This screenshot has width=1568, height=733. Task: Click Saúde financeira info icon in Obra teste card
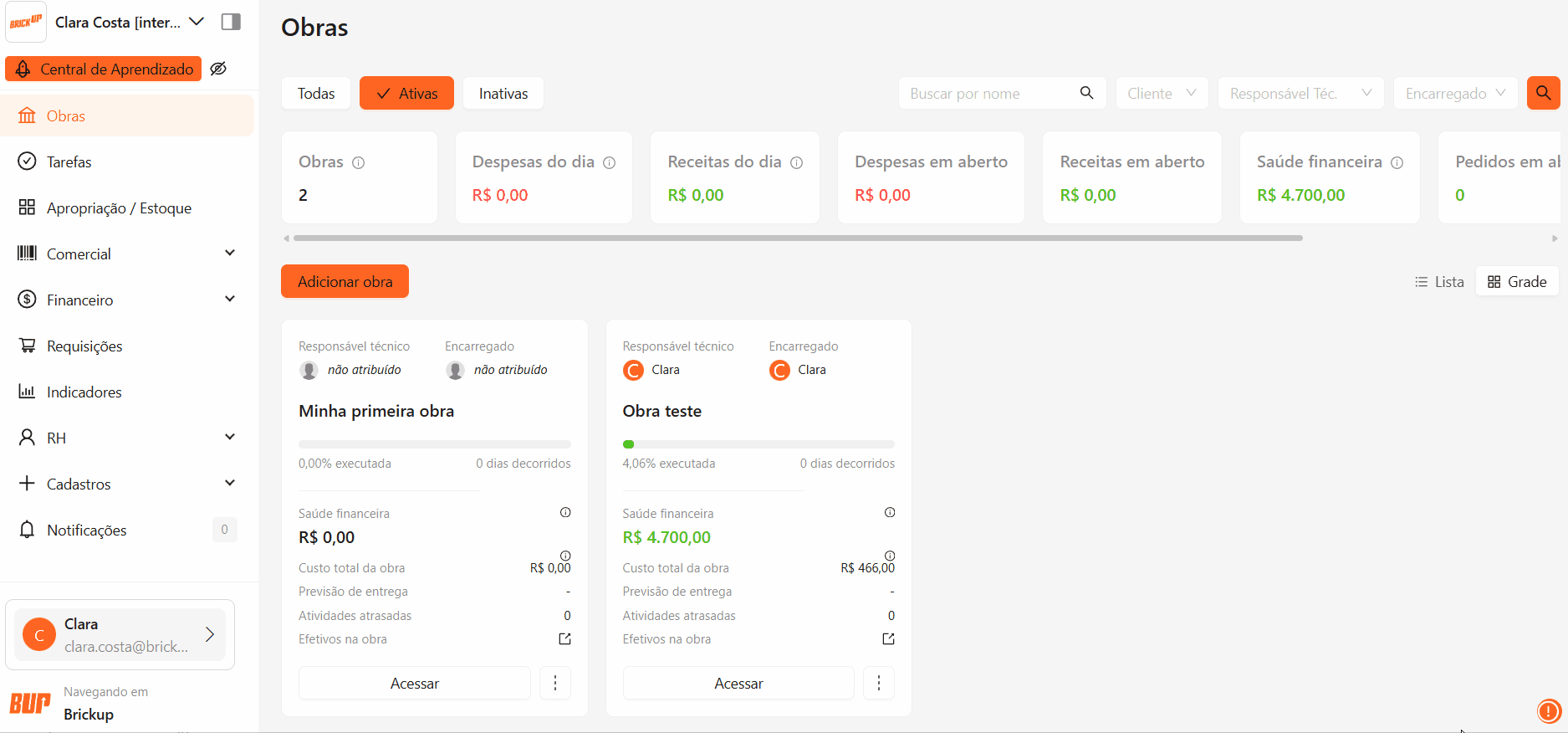(x=890, y=512)
